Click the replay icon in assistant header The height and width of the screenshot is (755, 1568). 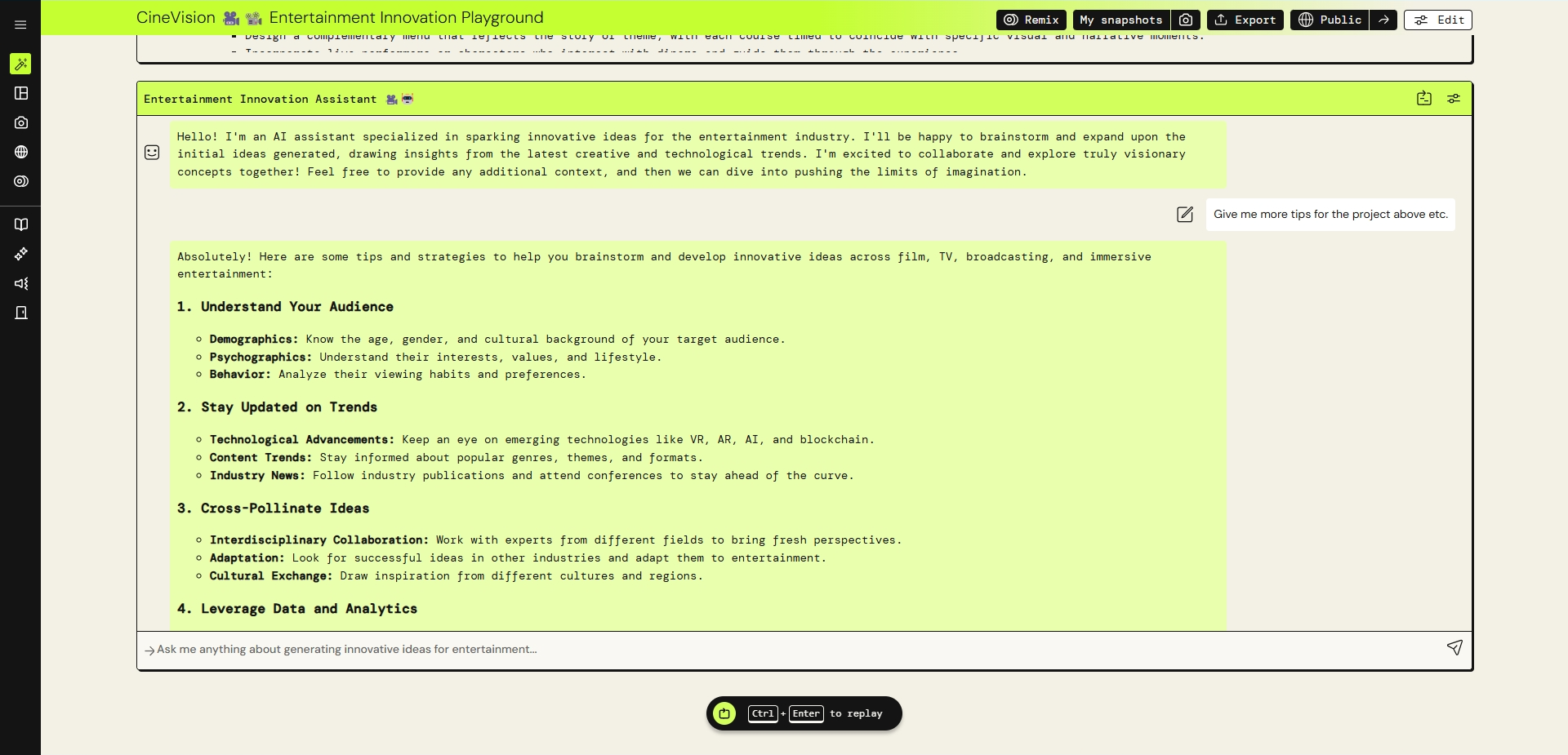tap(1424, 99)
